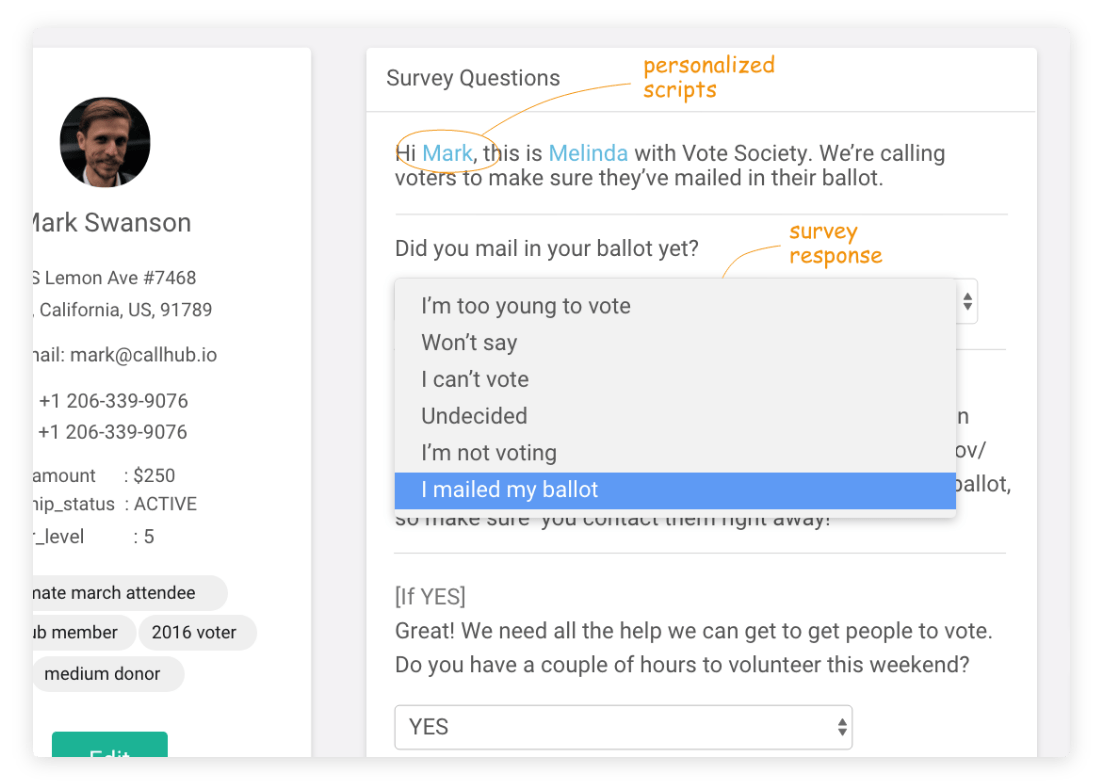Screen dimensions: 1104x784
Task: Select "I can't vote" response
Action: 675,379
